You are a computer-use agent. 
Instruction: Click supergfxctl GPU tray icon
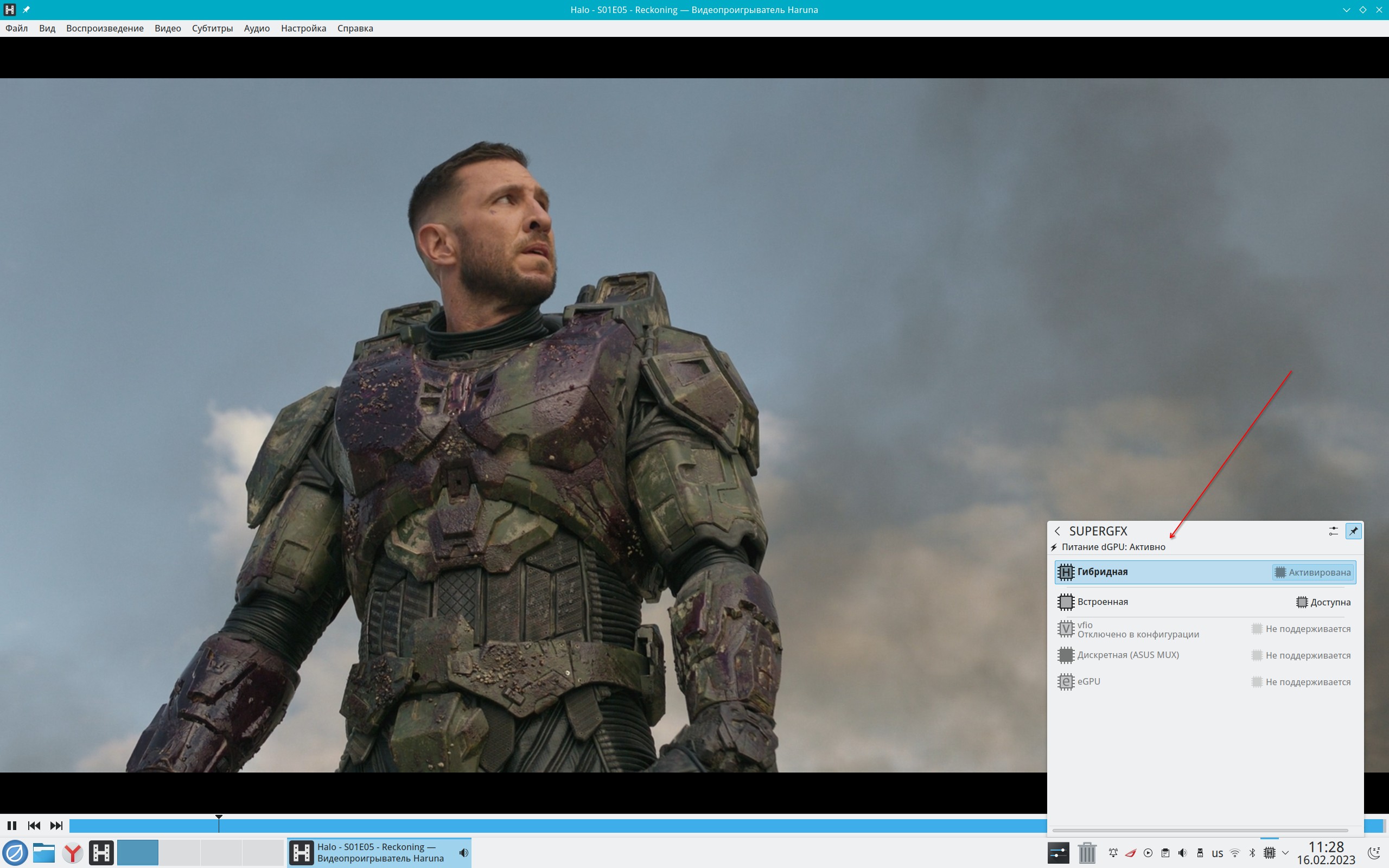click(x=1269, y=852)
